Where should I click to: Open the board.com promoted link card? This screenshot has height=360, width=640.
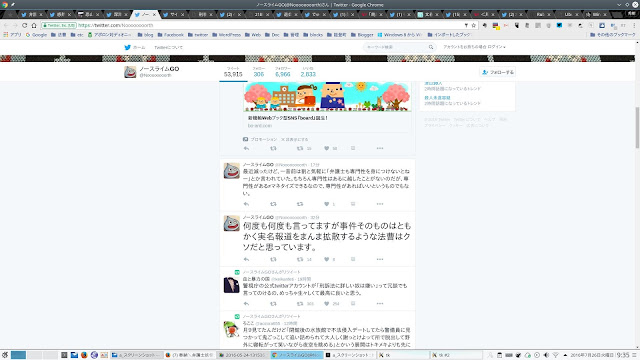pos(327,122)
